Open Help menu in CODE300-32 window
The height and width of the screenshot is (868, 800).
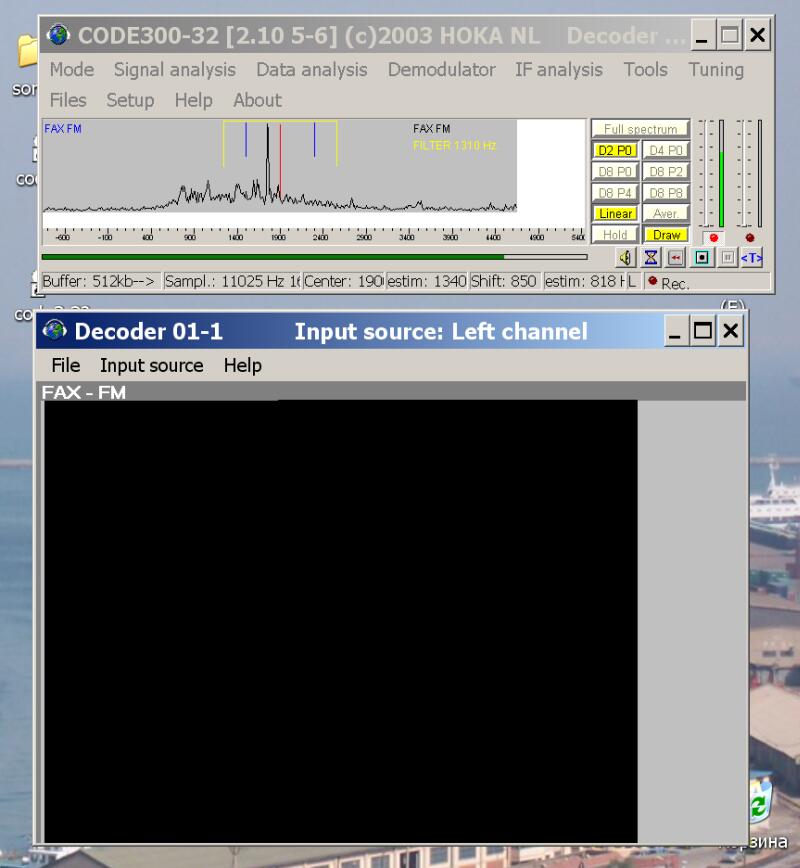click(194, 100)
